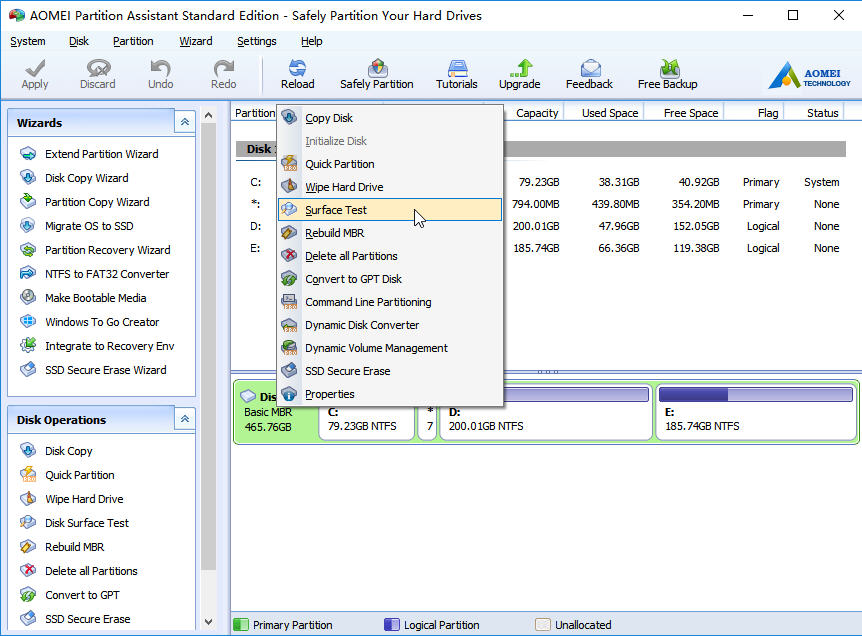Open the Settings menu
The image size is (862, 636).
[x=257, y=41]
